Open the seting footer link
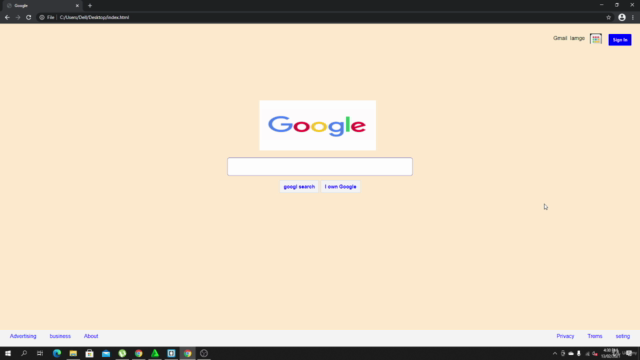The image size is (640, 360). tap(622, 336)
